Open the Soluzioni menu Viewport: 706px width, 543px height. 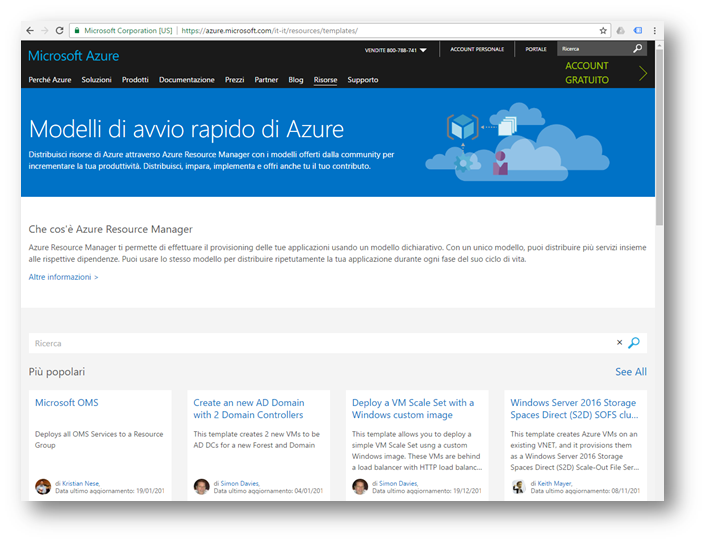tap(96, 80)
